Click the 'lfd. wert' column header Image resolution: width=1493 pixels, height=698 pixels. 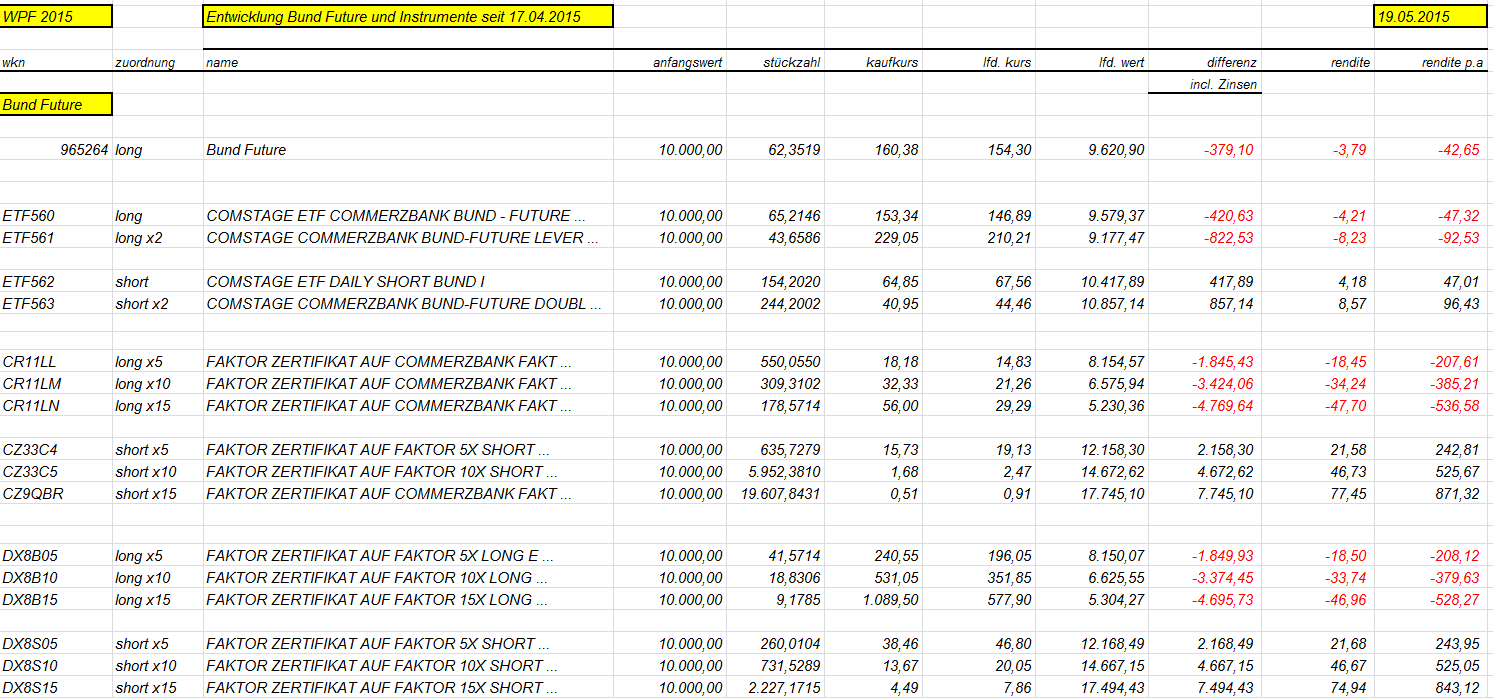(x=1121, y=62)
